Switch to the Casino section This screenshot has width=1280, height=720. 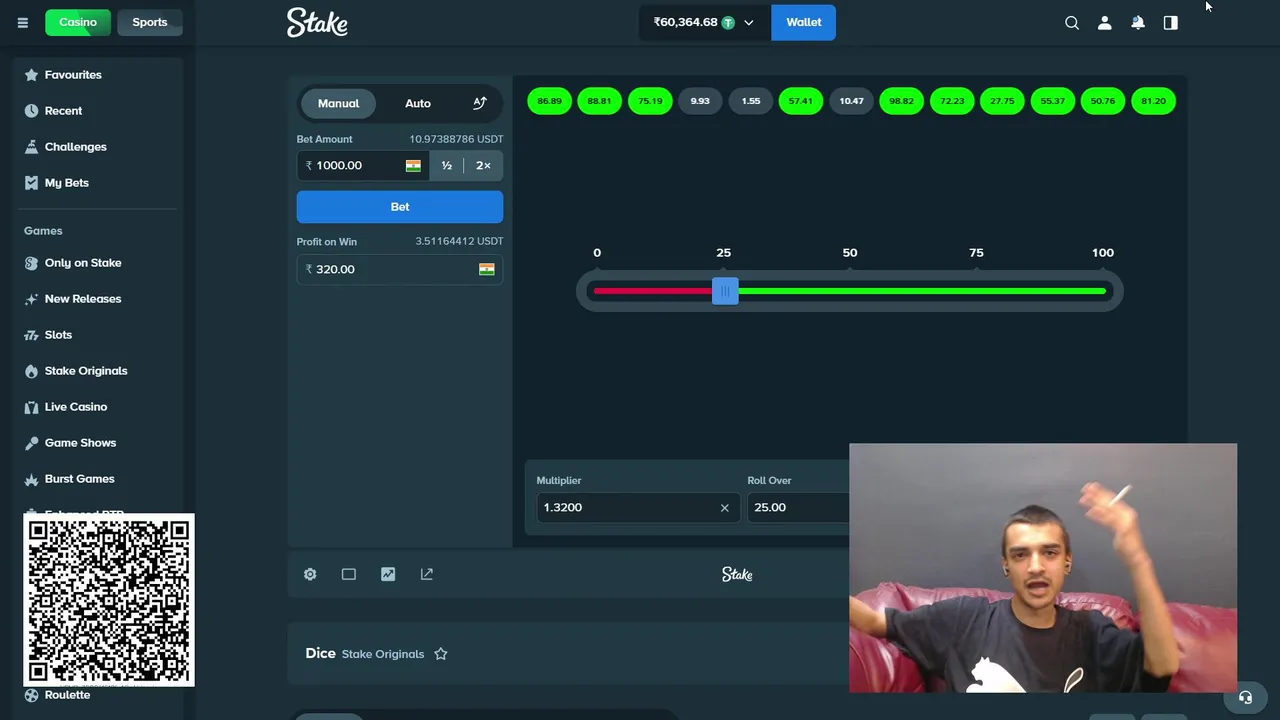(77, 22)
